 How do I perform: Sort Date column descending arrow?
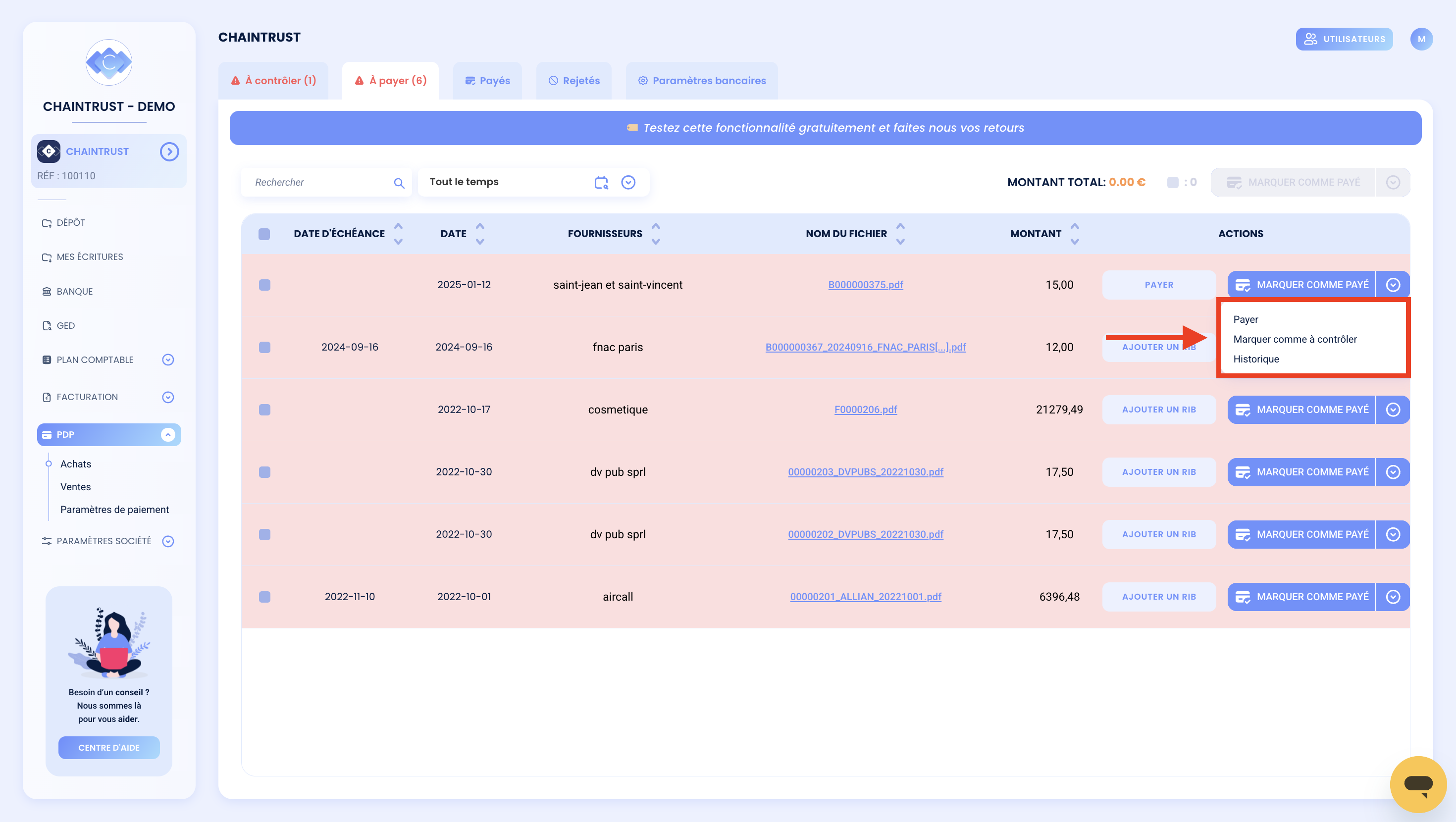click(480, 241)
